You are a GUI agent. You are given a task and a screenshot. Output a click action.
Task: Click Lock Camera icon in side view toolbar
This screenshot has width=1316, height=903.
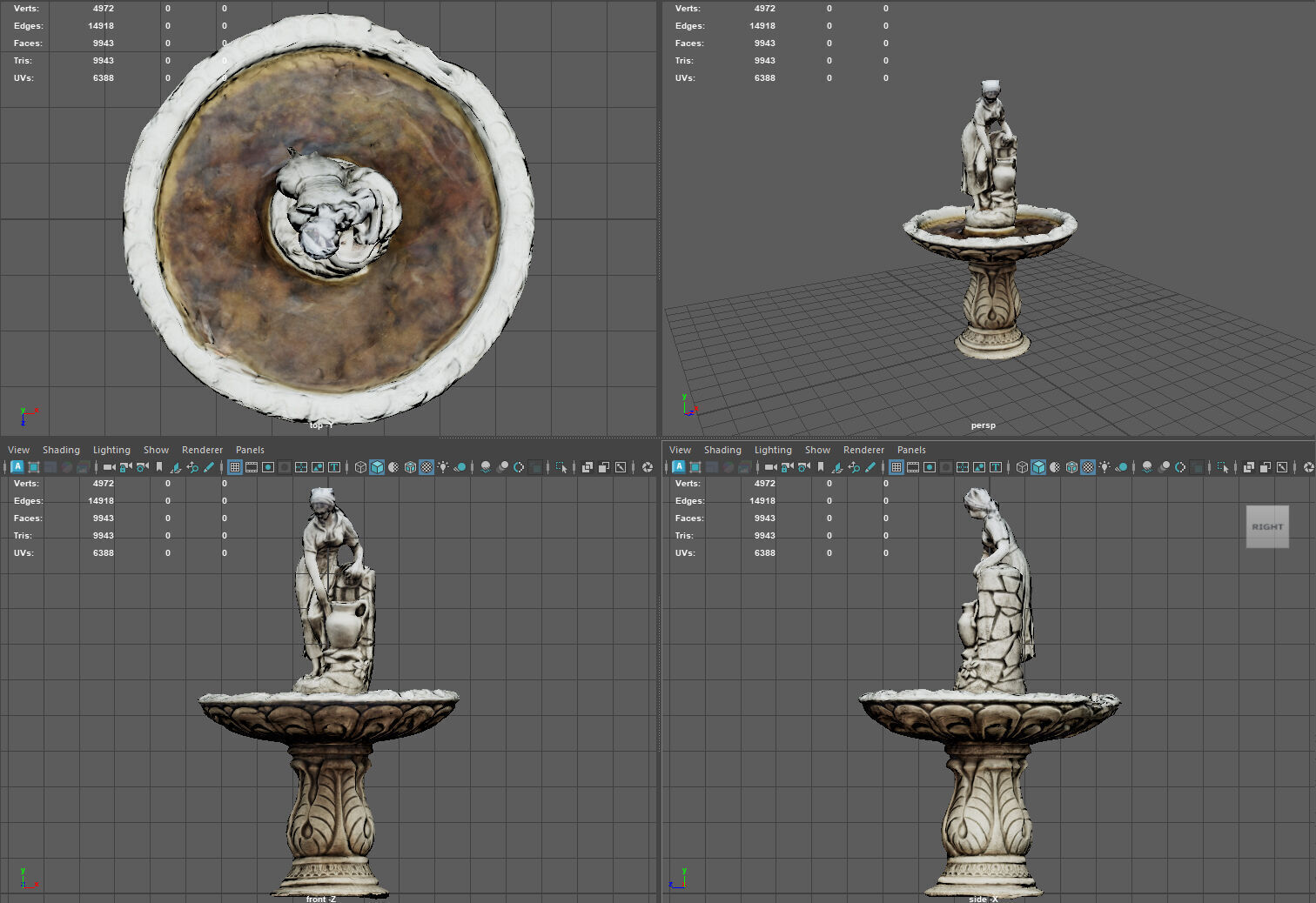point(787,467)
